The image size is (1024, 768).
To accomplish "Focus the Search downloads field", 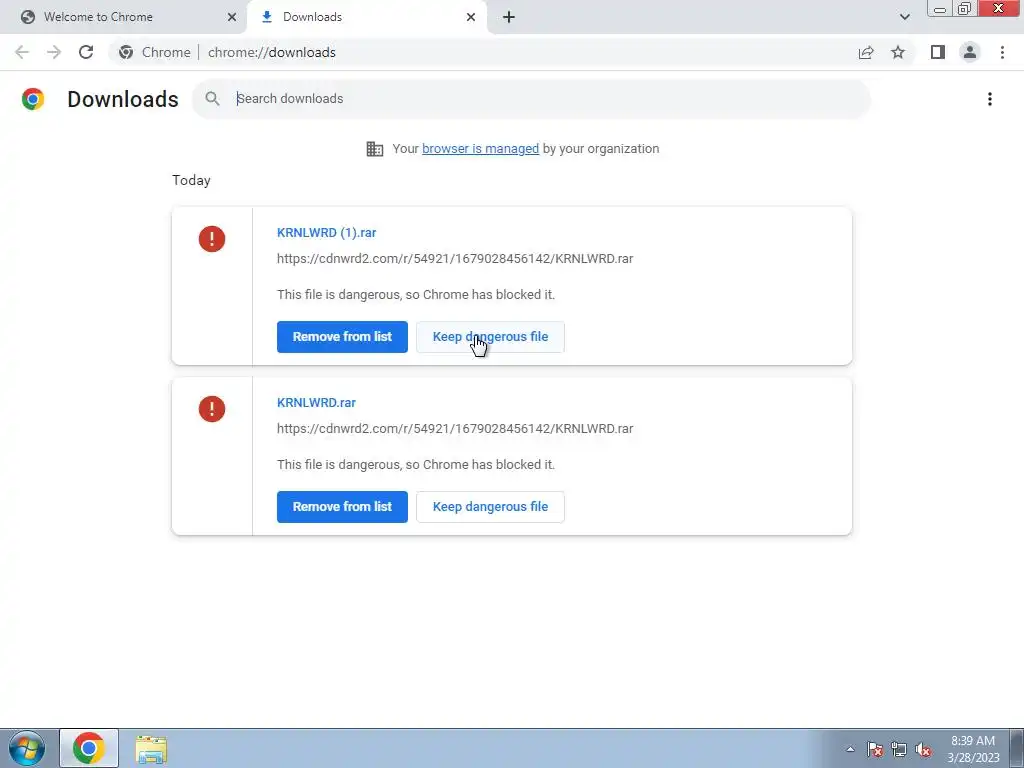I will pyautogui.click(x=531, y=99).
